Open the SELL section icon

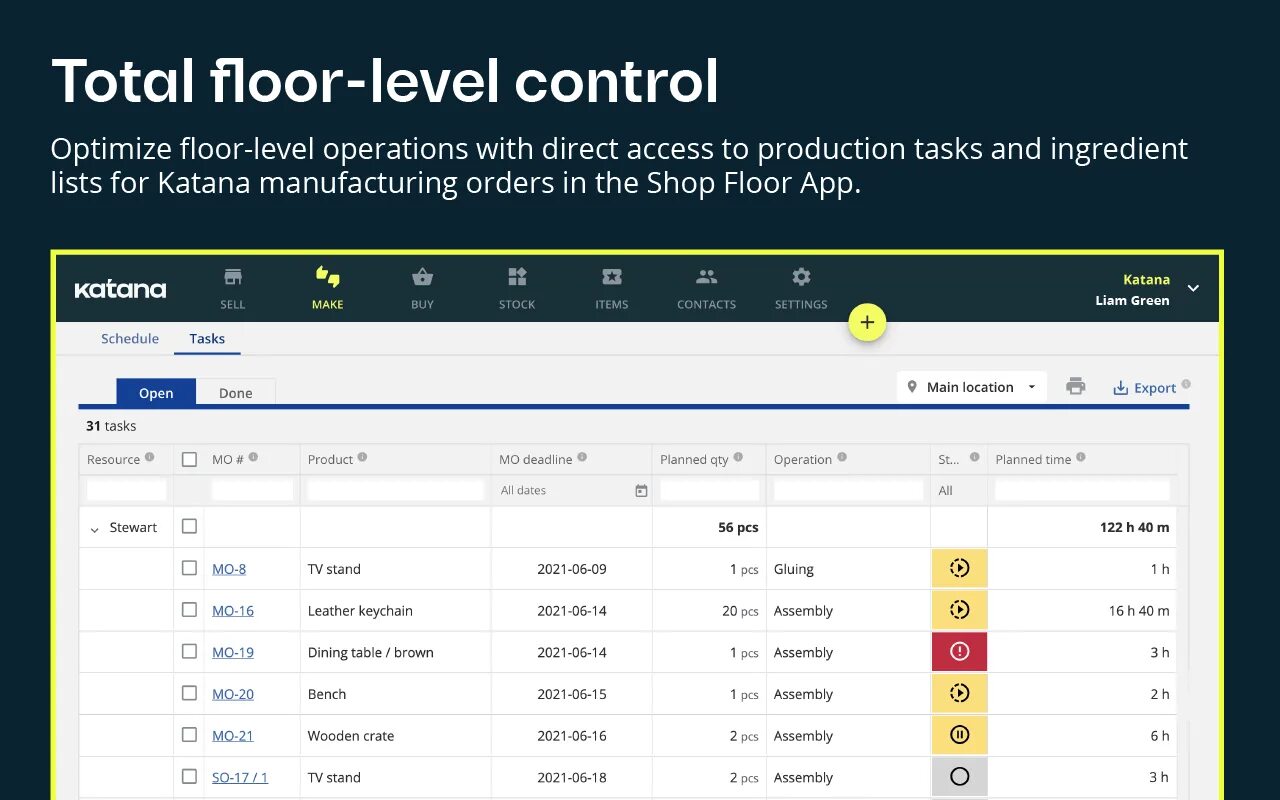tap(232, 277)
